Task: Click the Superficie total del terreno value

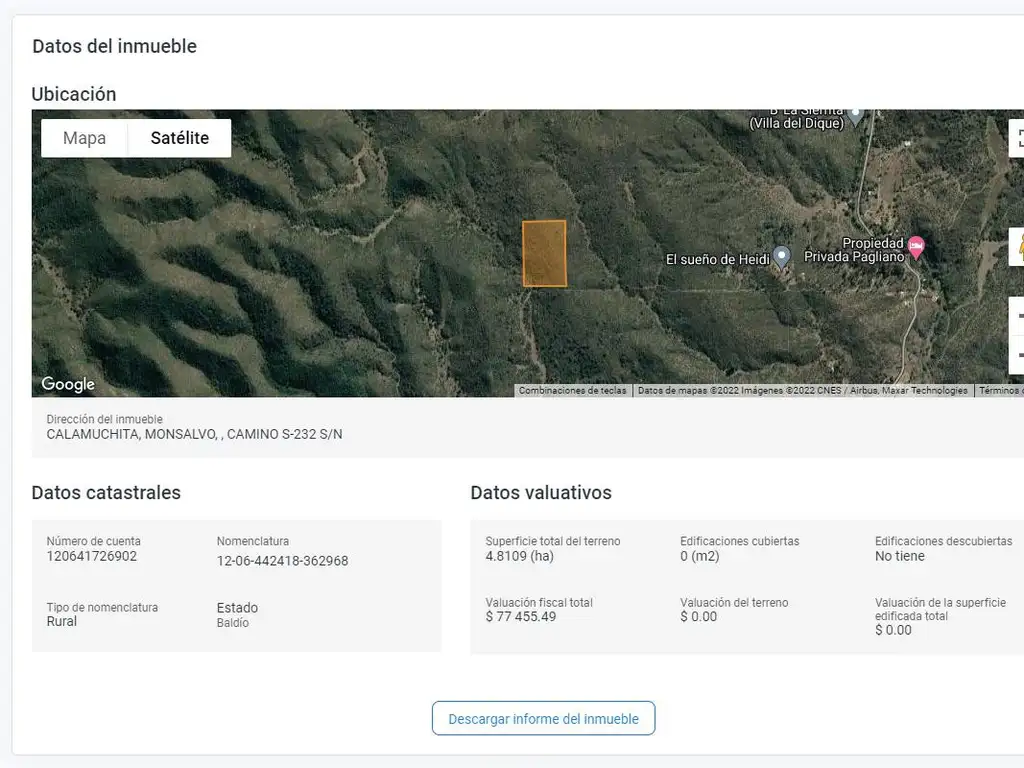Action: tap(519, 556)
